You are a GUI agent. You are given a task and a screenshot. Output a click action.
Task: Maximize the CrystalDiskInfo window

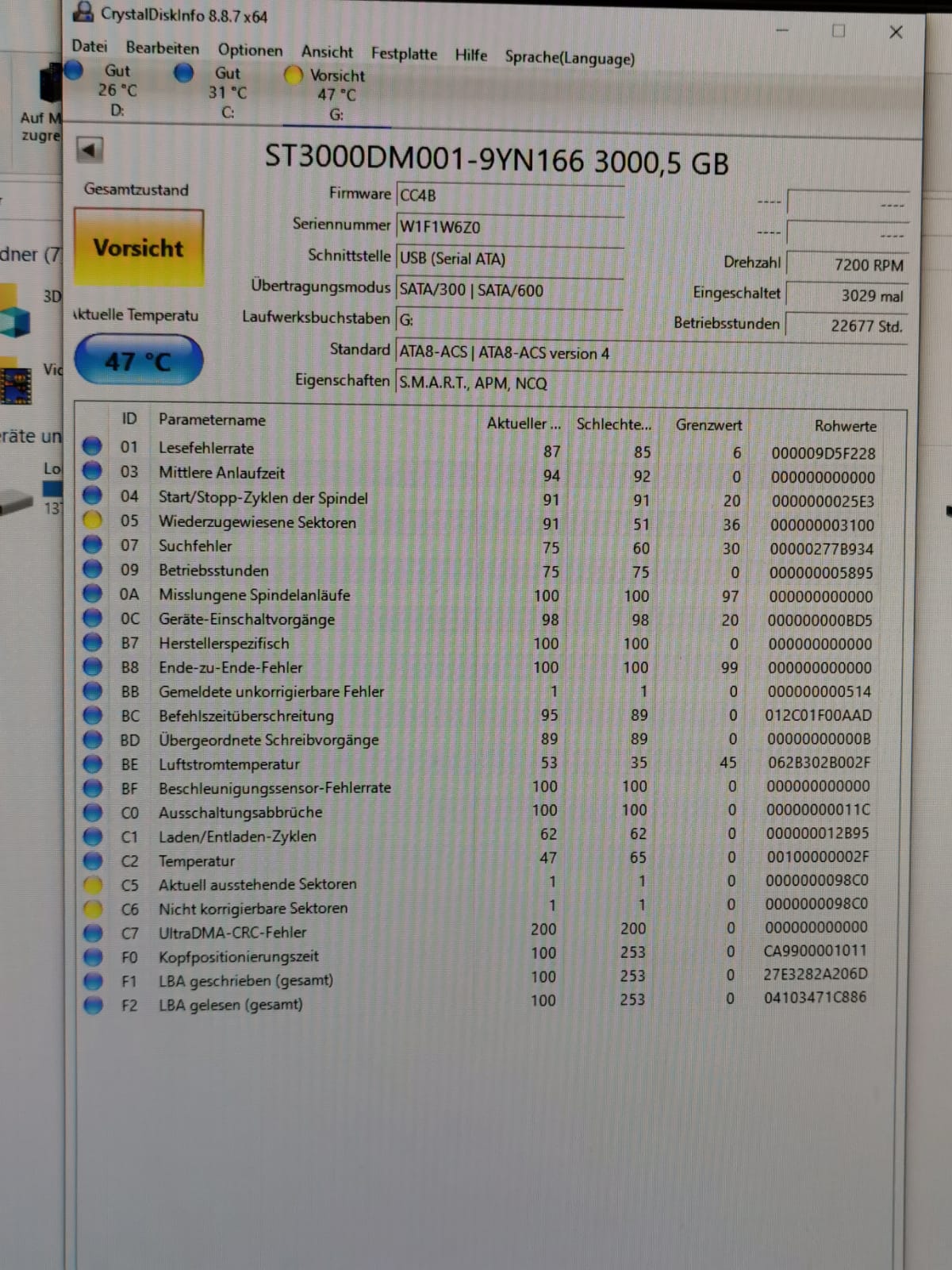coord(839,30)
